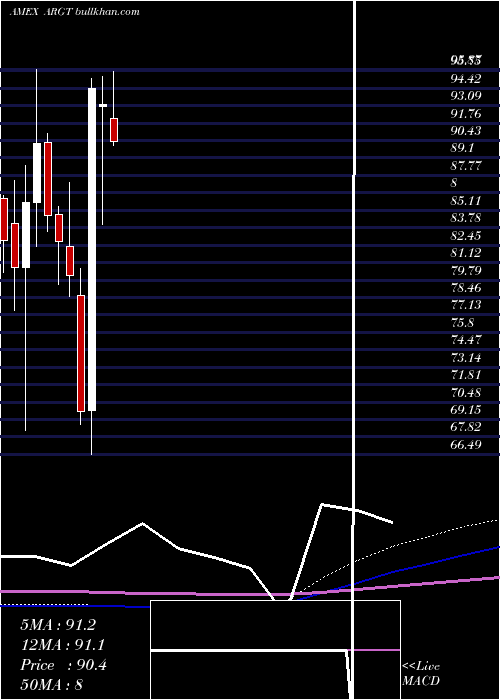Click the AMEX ARGT bullkhan.com title text
500x700 pixels.
[x=74, y=11]
